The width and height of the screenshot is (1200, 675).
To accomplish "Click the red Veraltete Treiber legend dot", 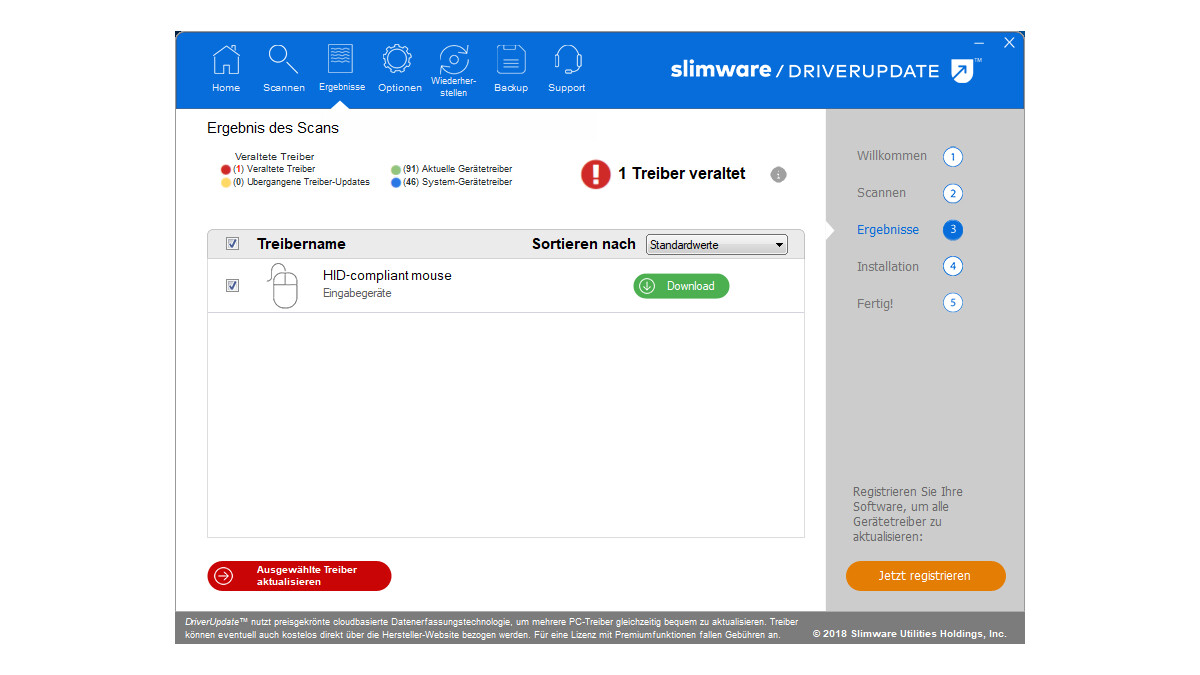I will (226, 170).
